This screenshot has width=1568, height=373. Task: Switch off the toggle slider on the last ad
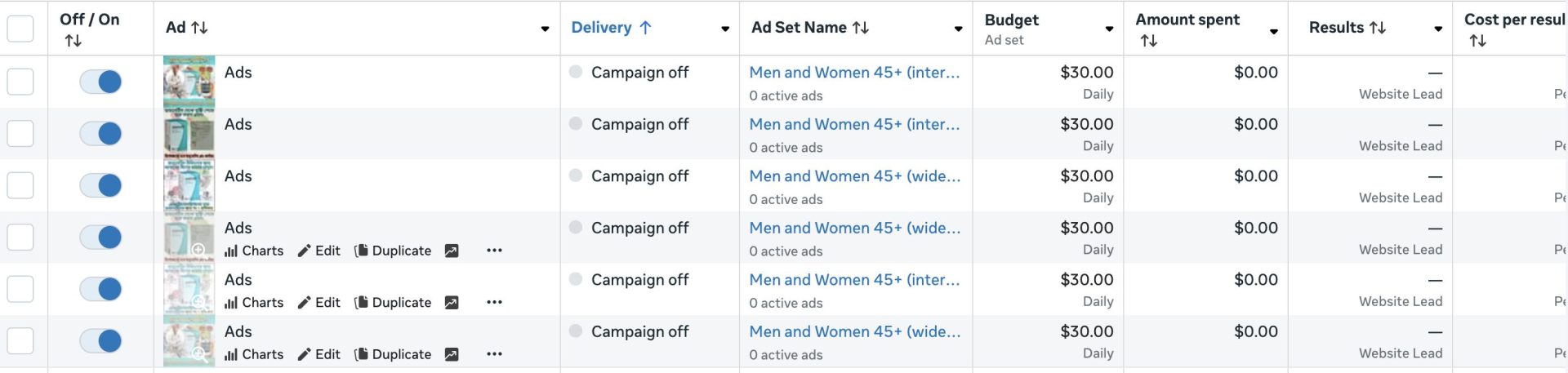pos(100,341)
